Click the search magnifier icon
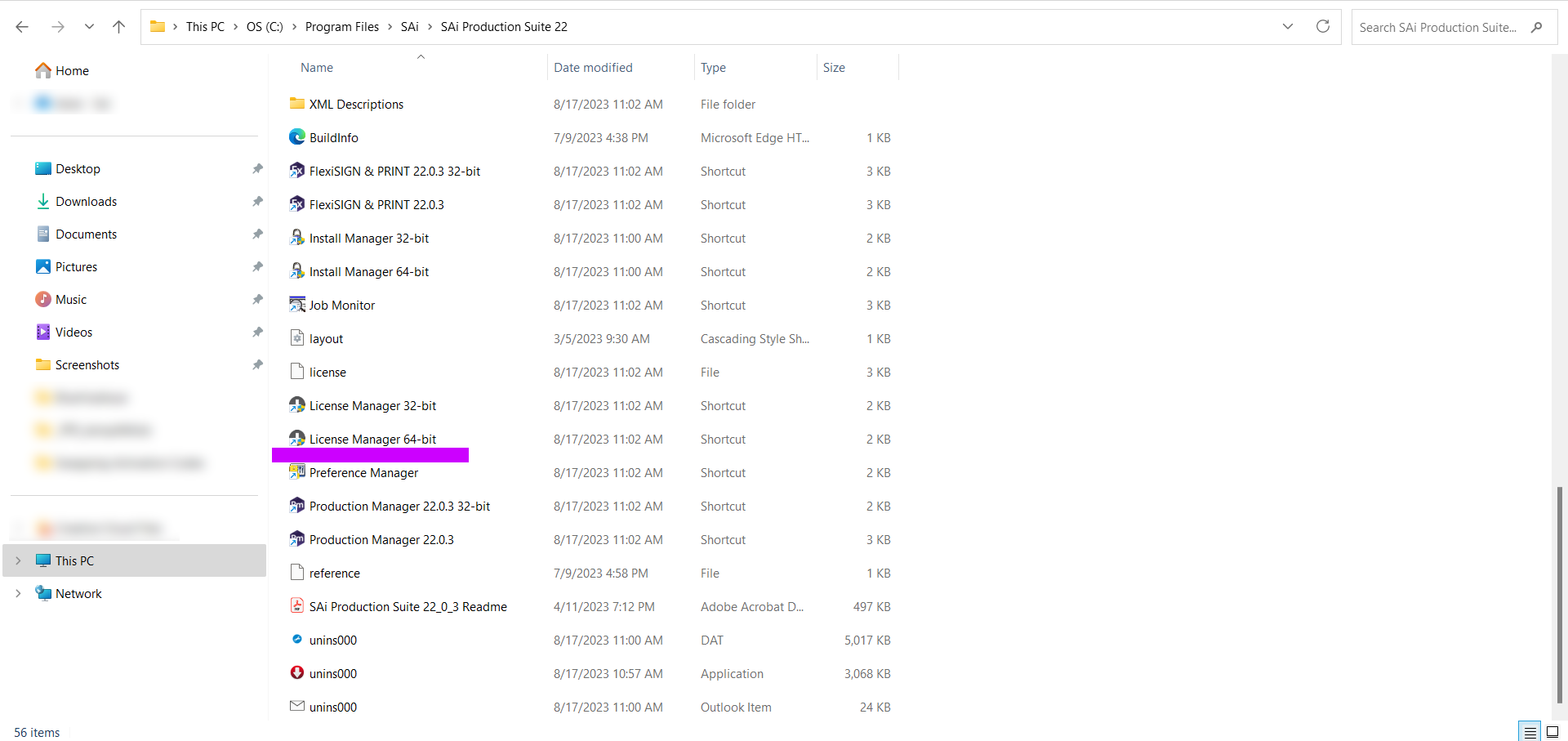This screenshot has height=741, width=1568. (1537, 27)
